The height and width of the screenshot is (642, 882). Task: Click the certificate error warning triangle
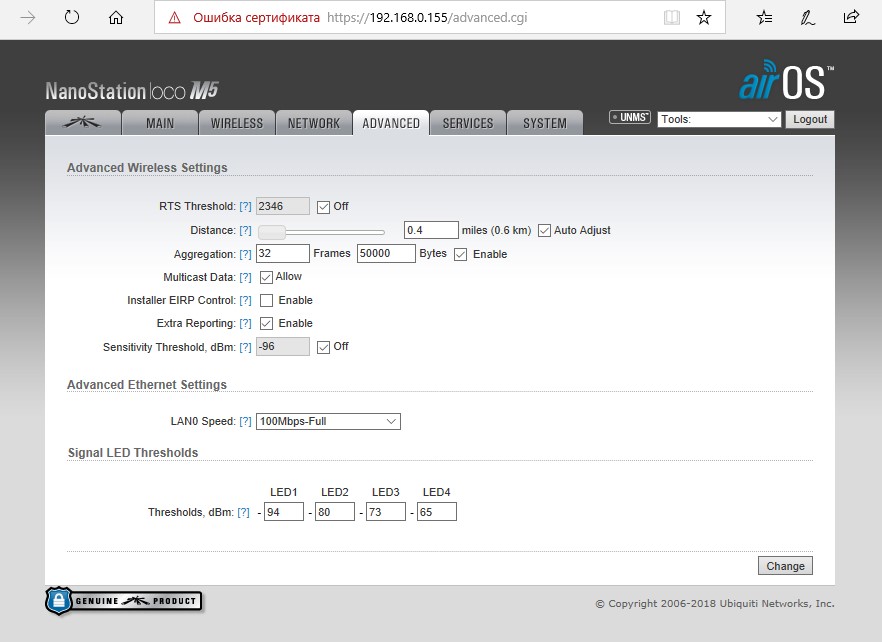point(175,18)
